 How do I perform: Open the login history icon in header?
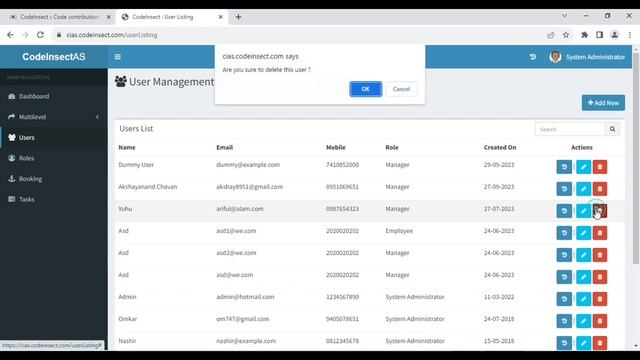[x=533, y=57]
